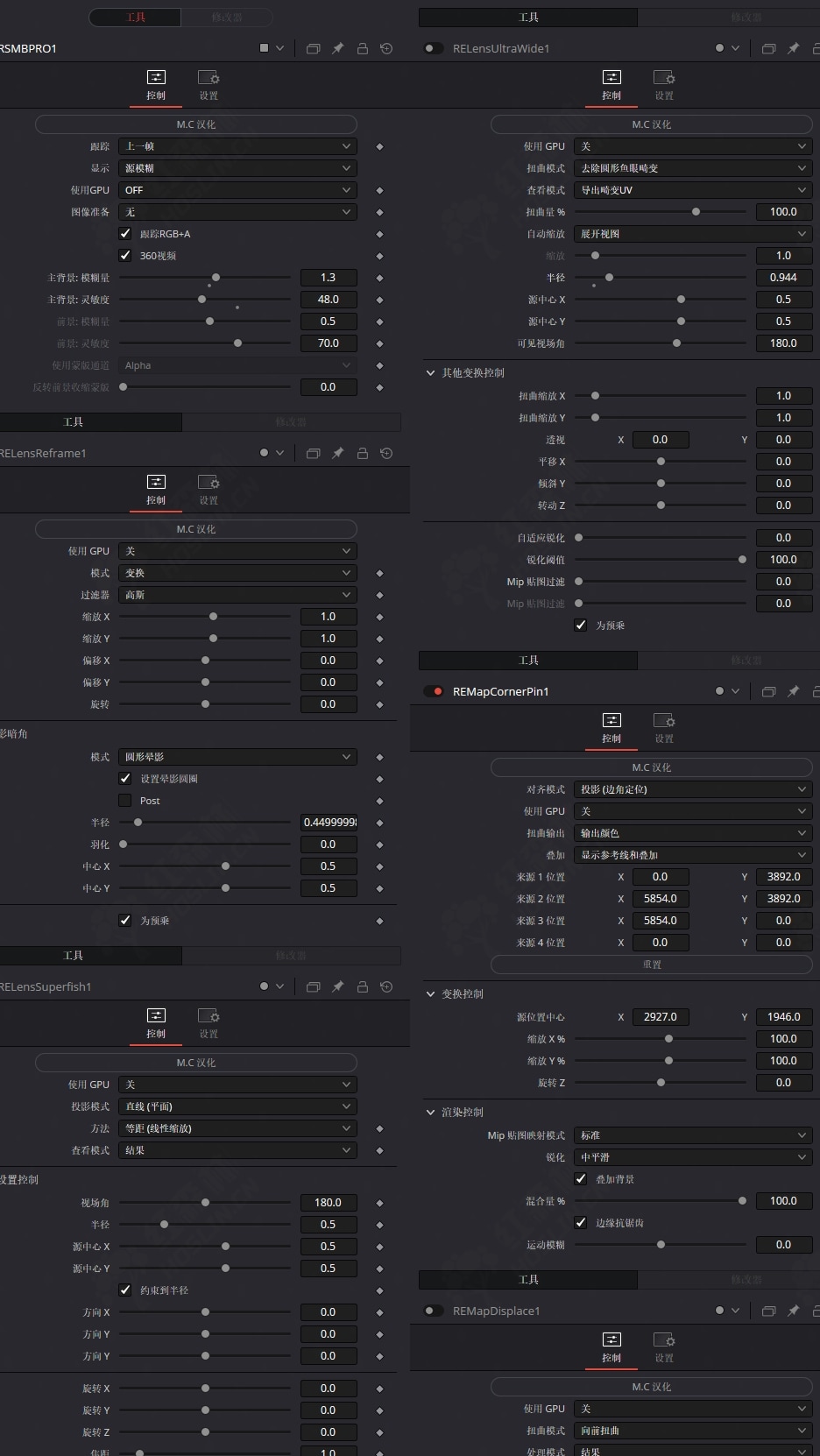Screen dimensions: 820x1456
Task: Toggle the REMapCornerPin1 enable switch
Action: click(433, 691)
